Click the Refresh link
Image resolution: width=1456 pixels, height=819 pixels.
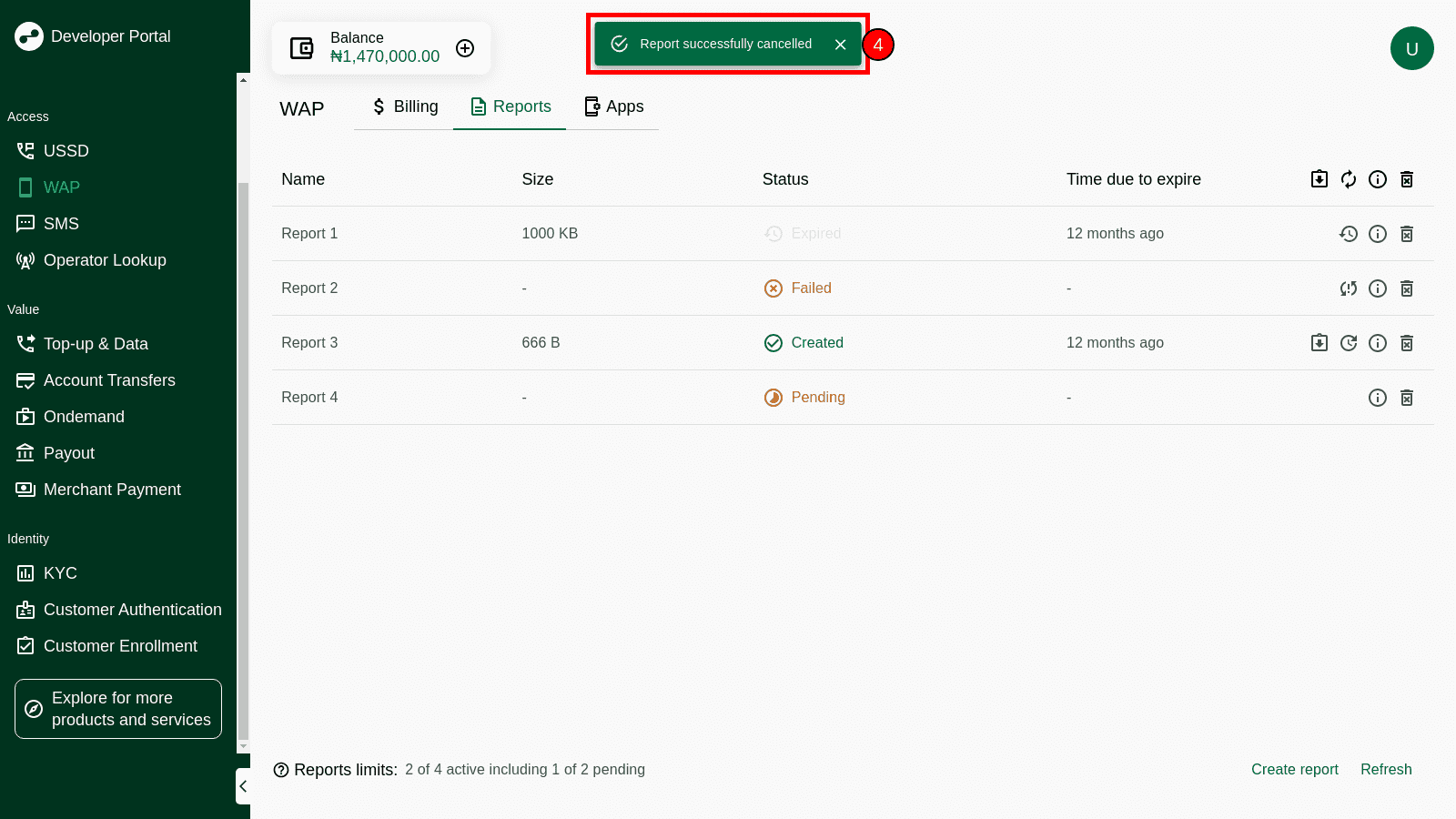click(x=1386, y=769)
